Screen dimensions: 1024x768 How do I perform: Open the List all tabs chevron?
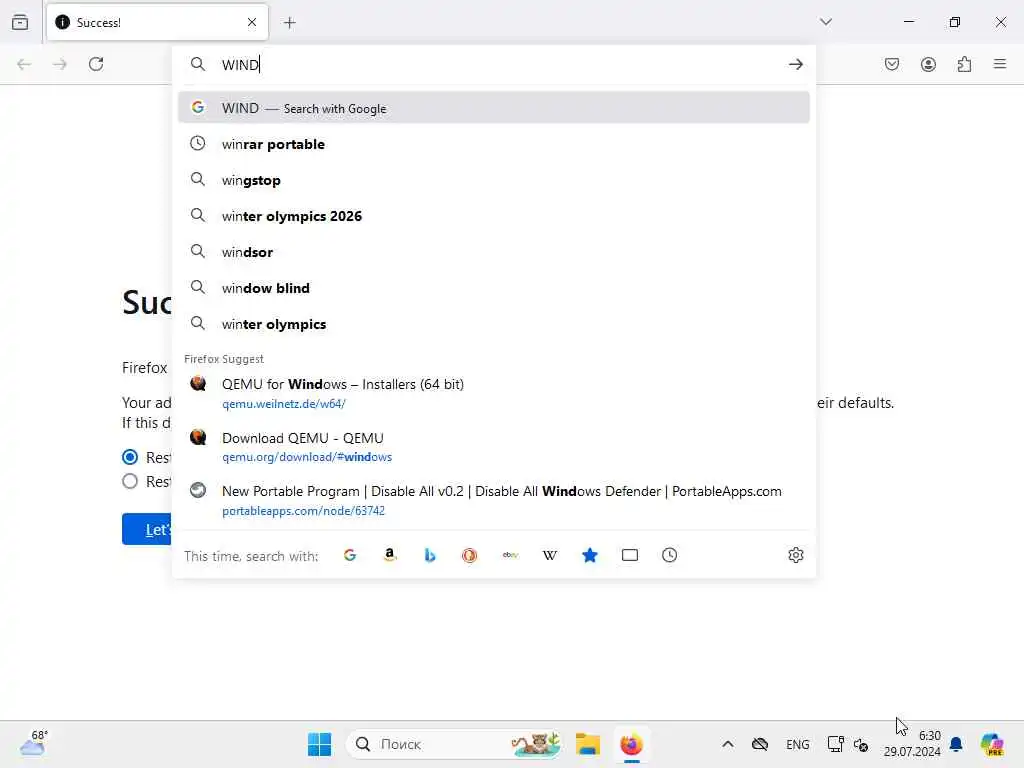[x=826, y=22]
